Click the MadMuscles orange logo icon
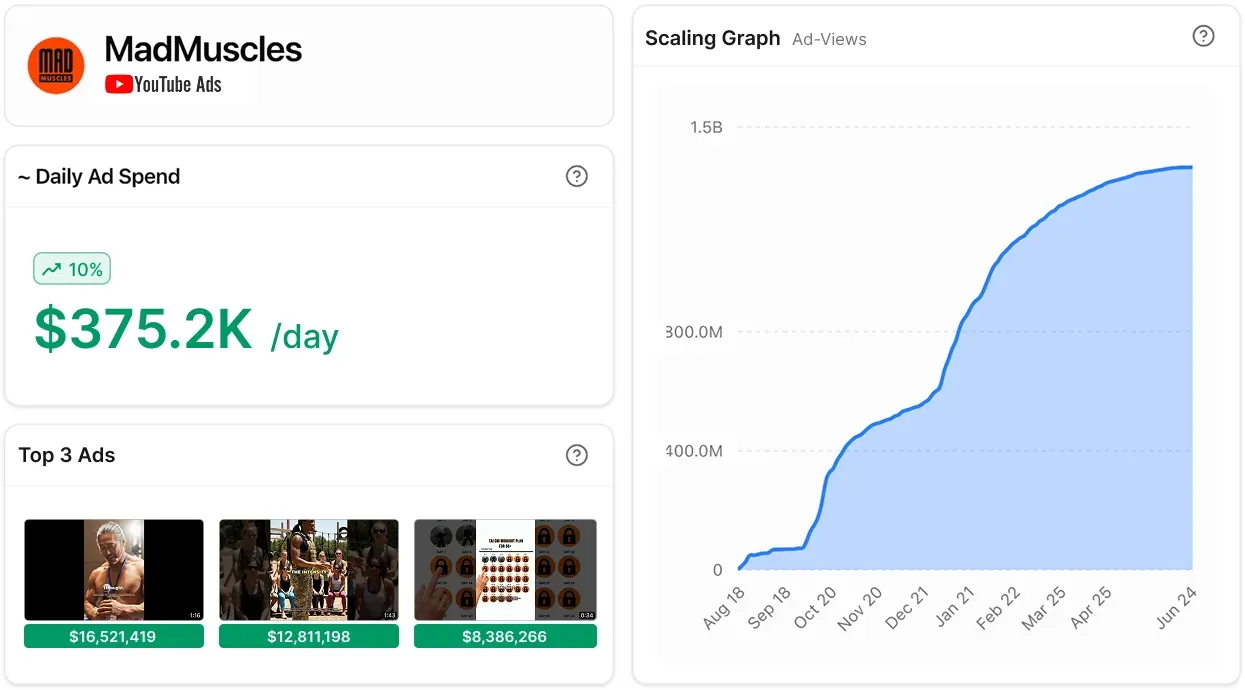 pos(56,66)
